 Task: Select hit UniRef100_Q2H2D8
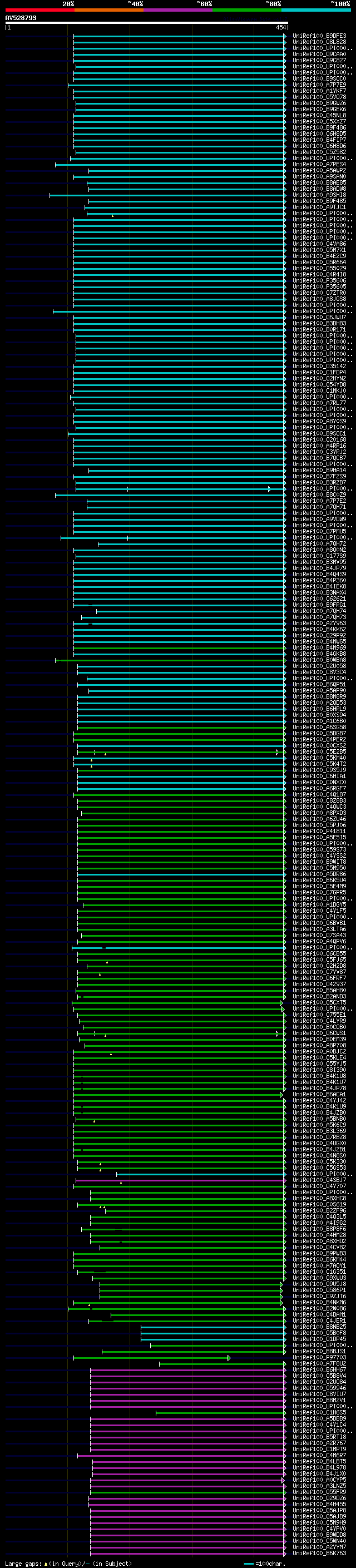(x=319, y=966)
